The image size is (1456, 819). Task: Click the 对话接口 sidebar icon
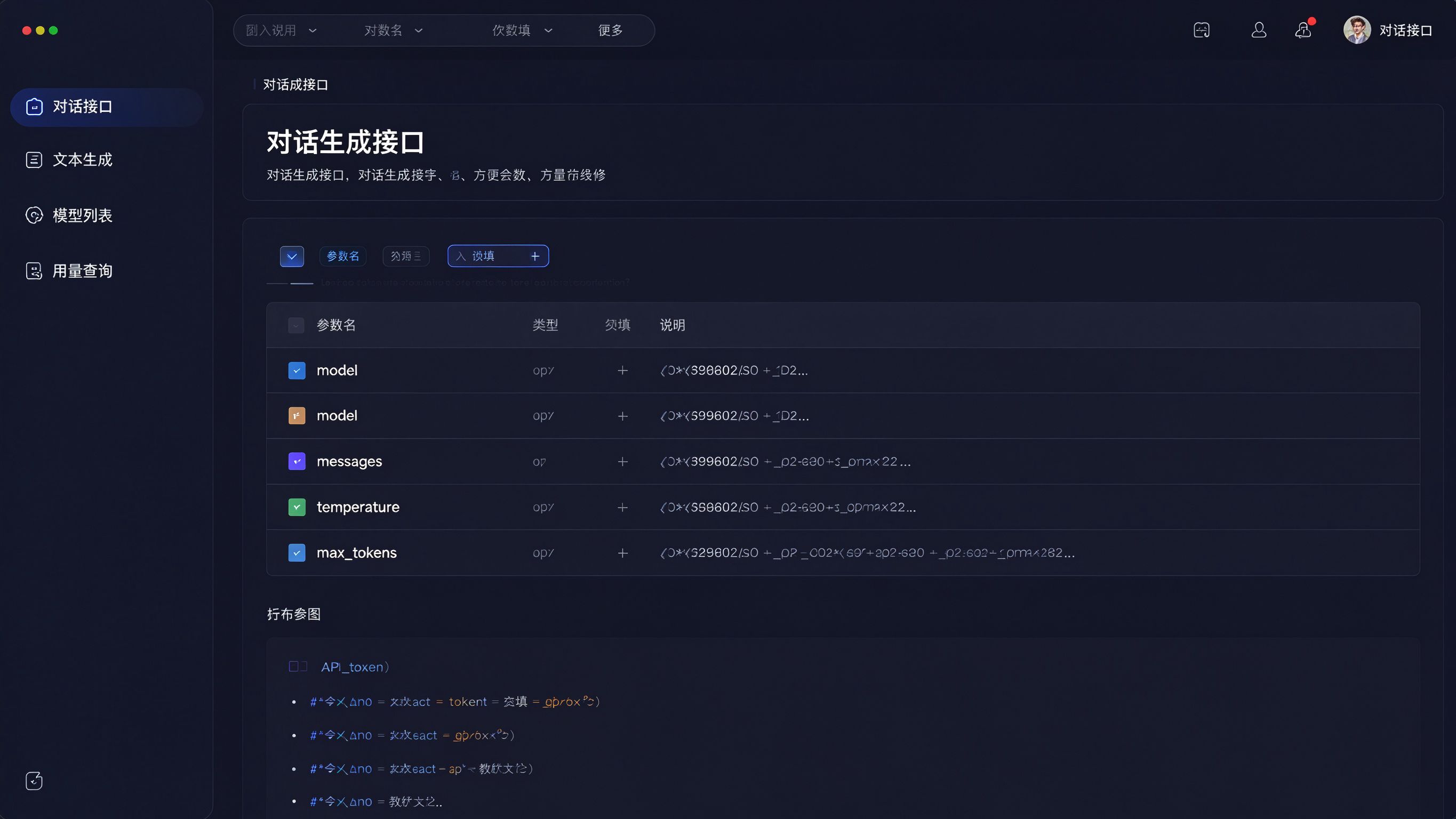click(x=34, y=107)
